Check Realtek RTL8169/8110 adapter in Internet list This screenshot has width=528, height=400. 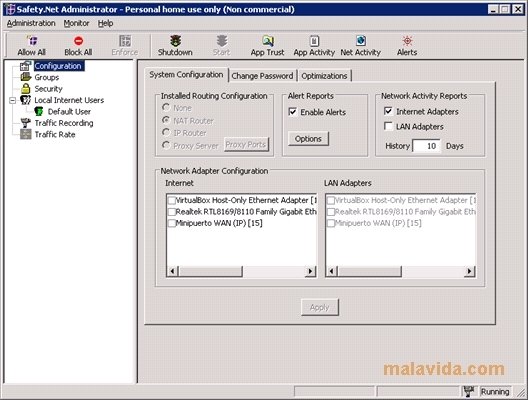[172, 212]
